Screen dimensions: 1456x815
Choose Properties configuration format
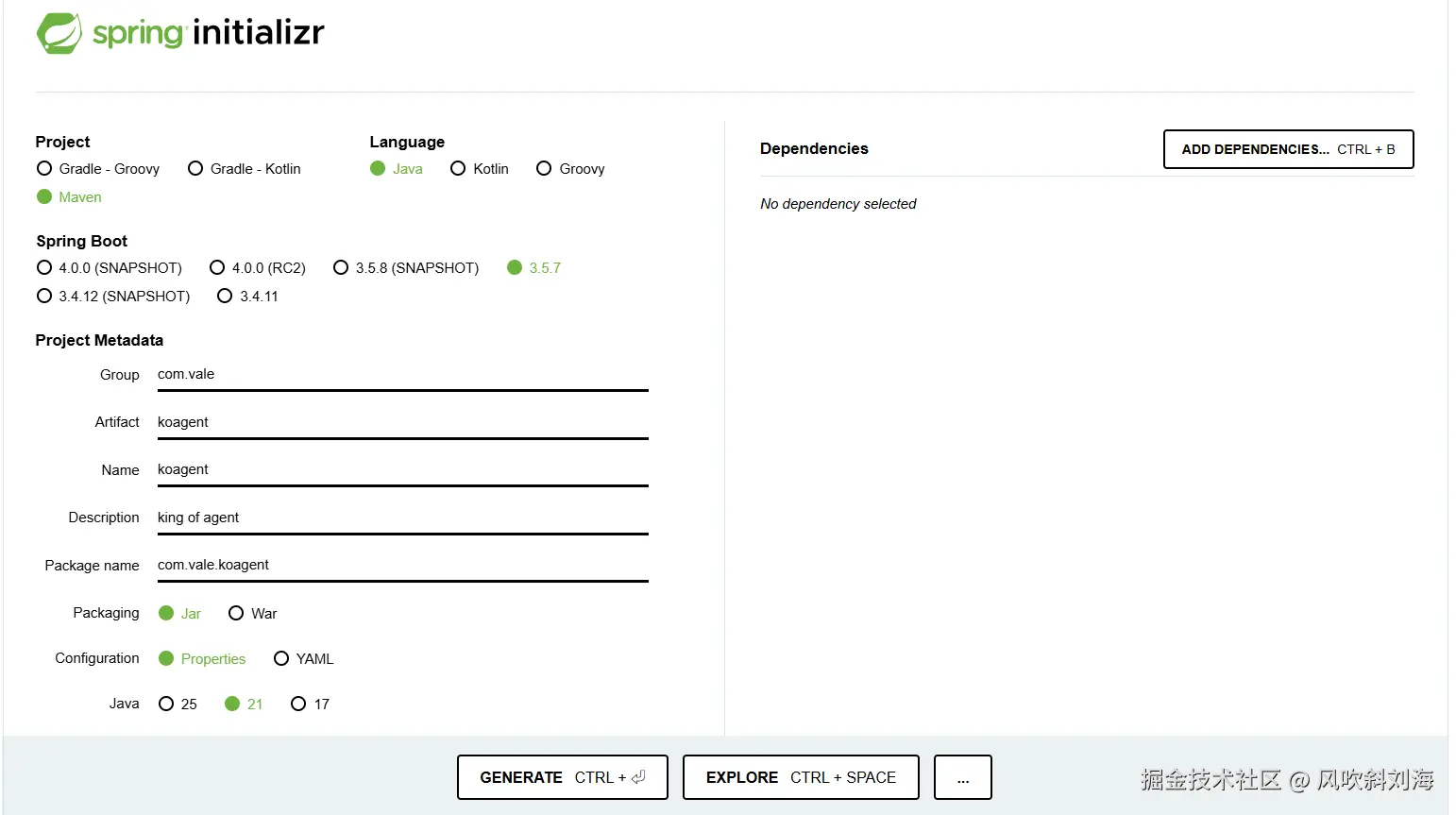(x=202, y=659)
